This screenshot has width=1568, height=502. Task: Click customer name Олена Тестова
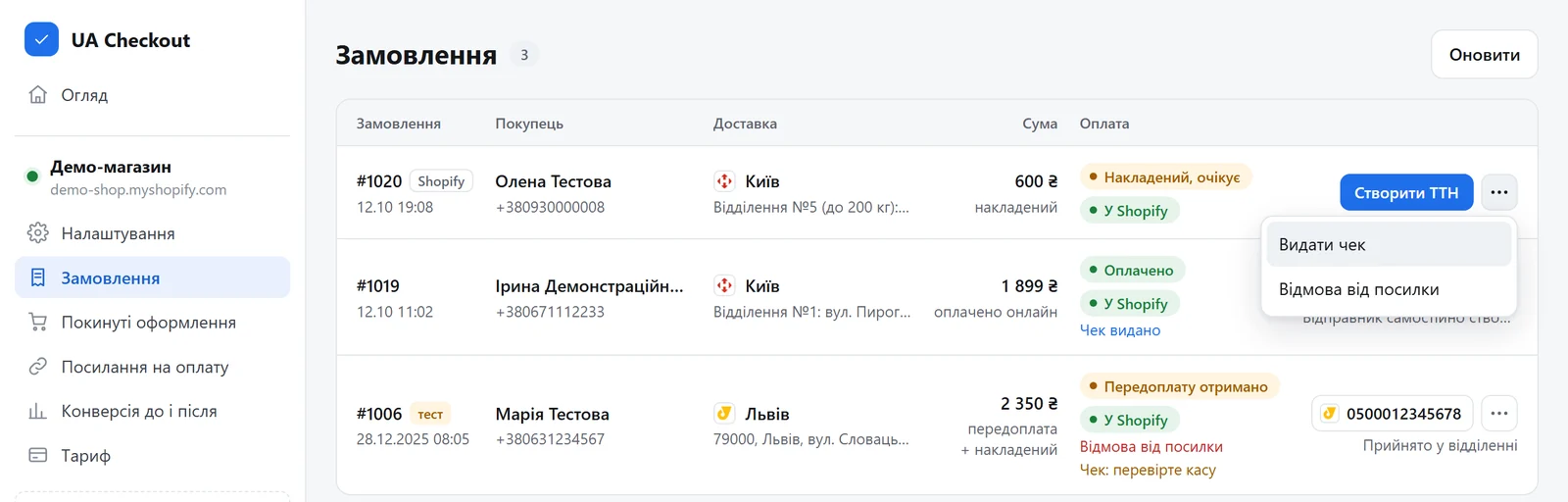coord(554,181)
